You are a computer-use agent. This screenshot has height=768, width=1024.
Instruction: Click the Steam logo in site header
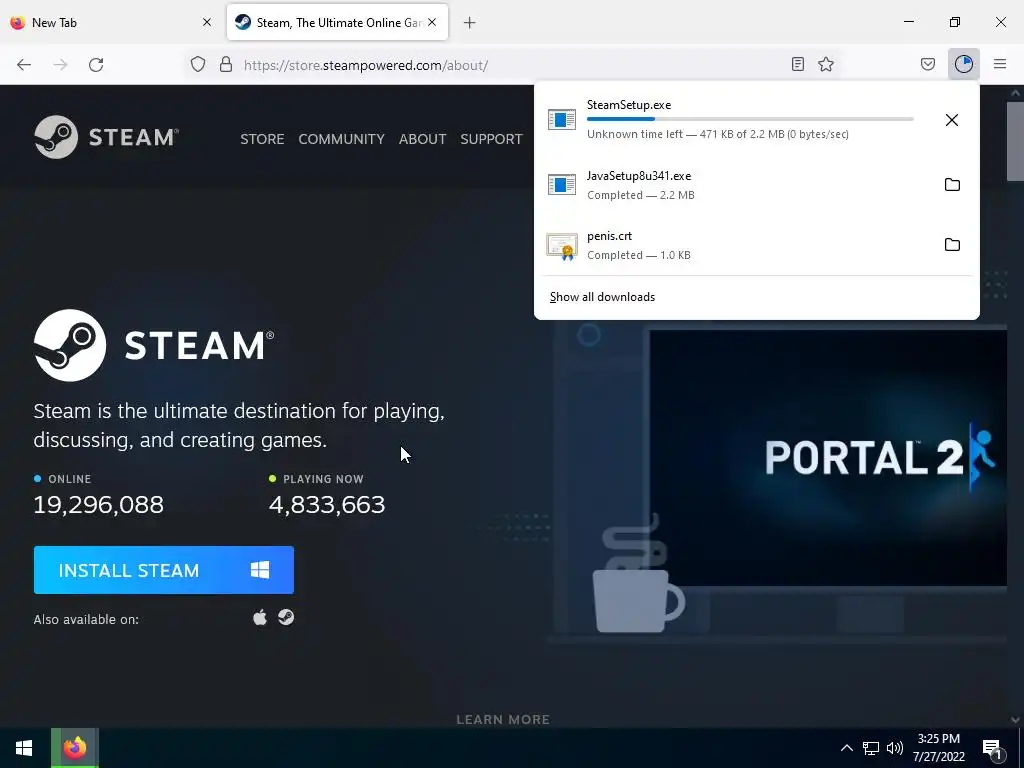tap(106, 137)
